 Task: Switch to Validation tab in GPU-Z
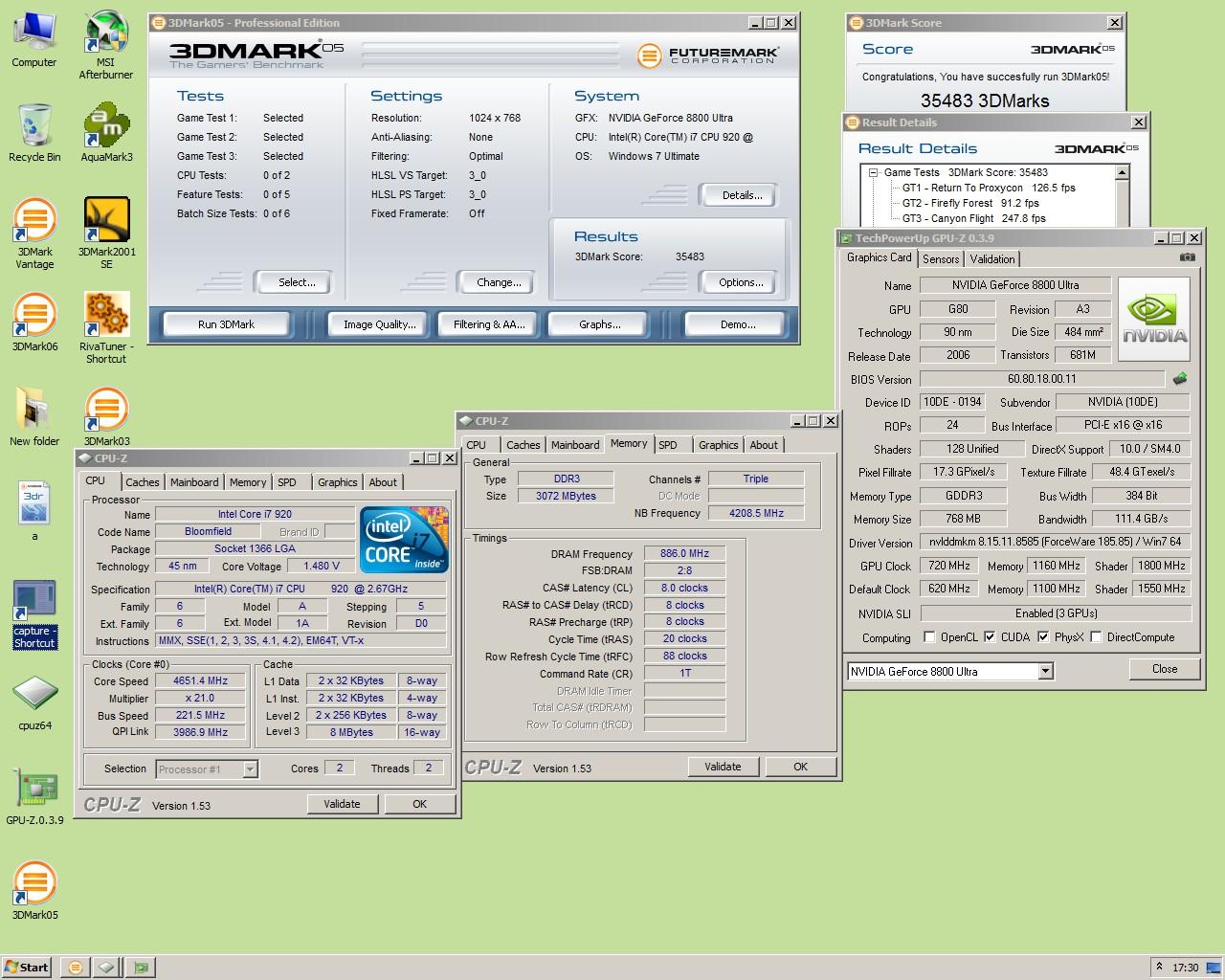(x=992, y=259)
